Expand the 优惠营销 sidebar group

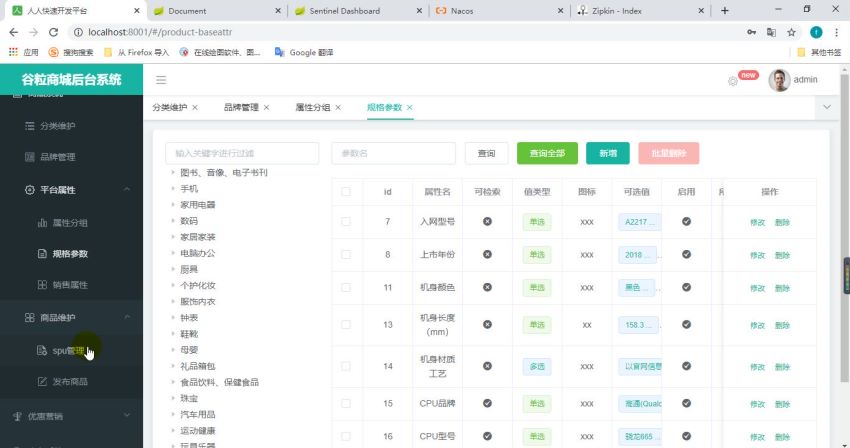point(72,417)
